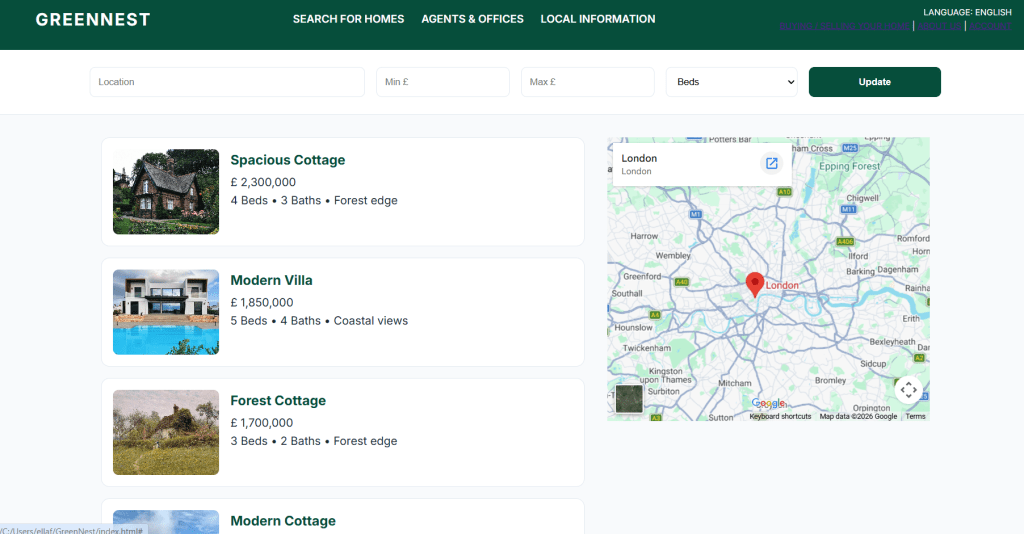
Task: Click the Update button
Action: point(874,82)
